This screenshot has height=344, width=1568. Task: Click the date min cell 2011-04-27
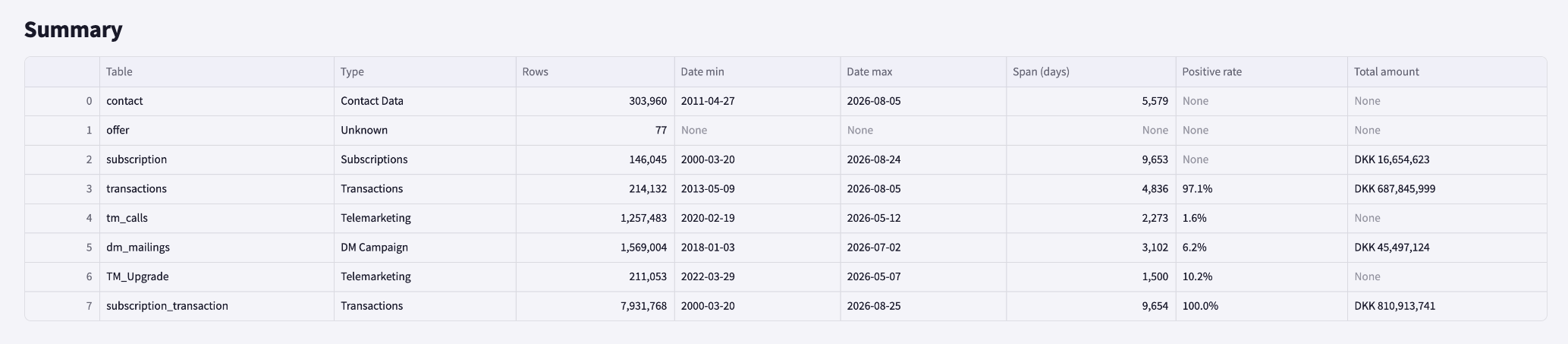click(757, 101)
